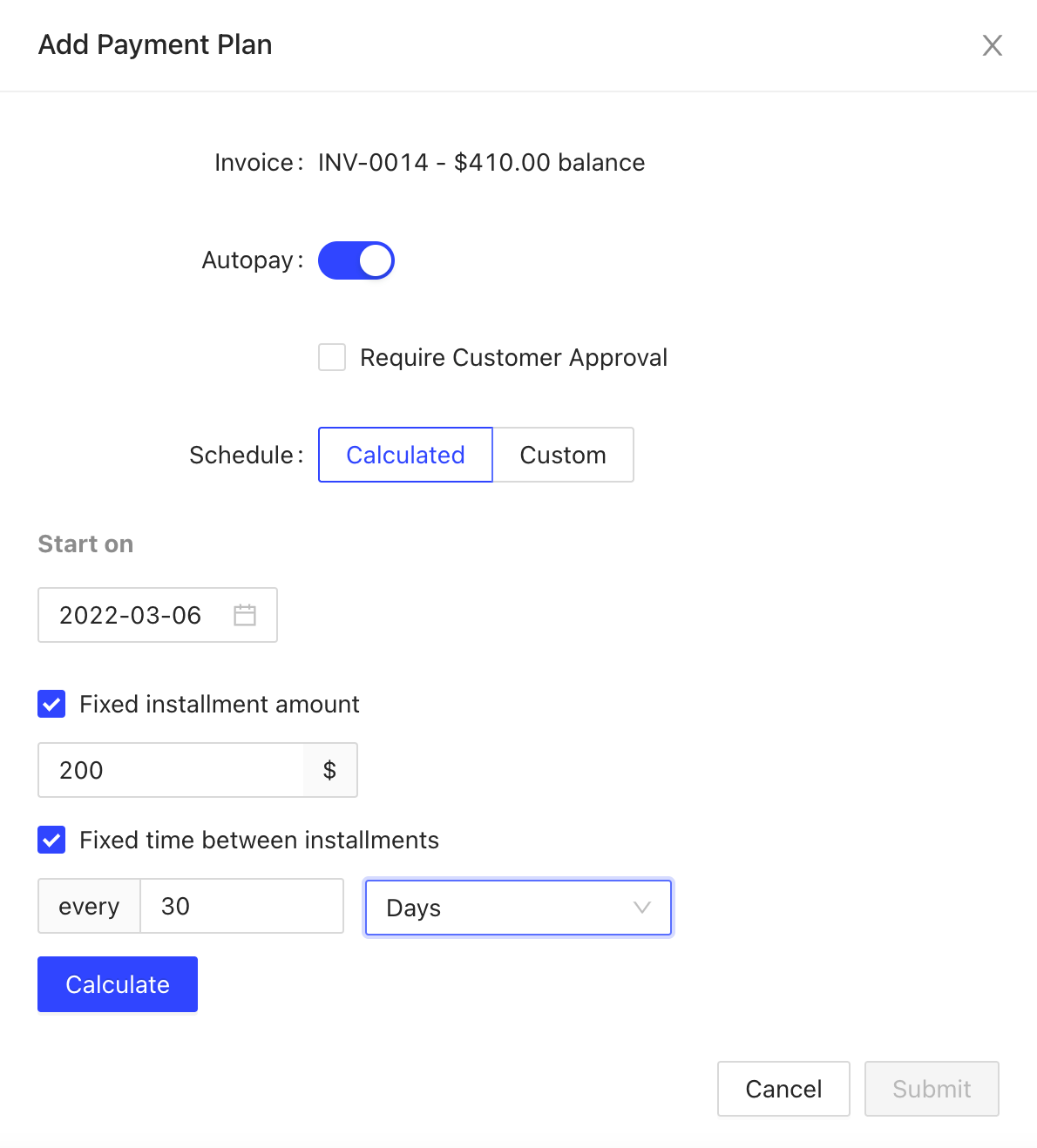Click the dollar sign currency suffix
Image resolution: width=1037 pixels, height=1148 pixels.
(x=329, y=770)
